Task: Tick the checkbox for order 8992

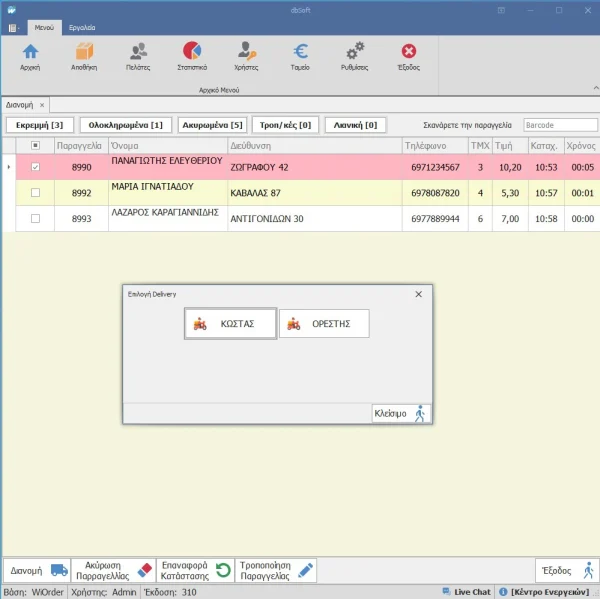Action: (36, 193)
